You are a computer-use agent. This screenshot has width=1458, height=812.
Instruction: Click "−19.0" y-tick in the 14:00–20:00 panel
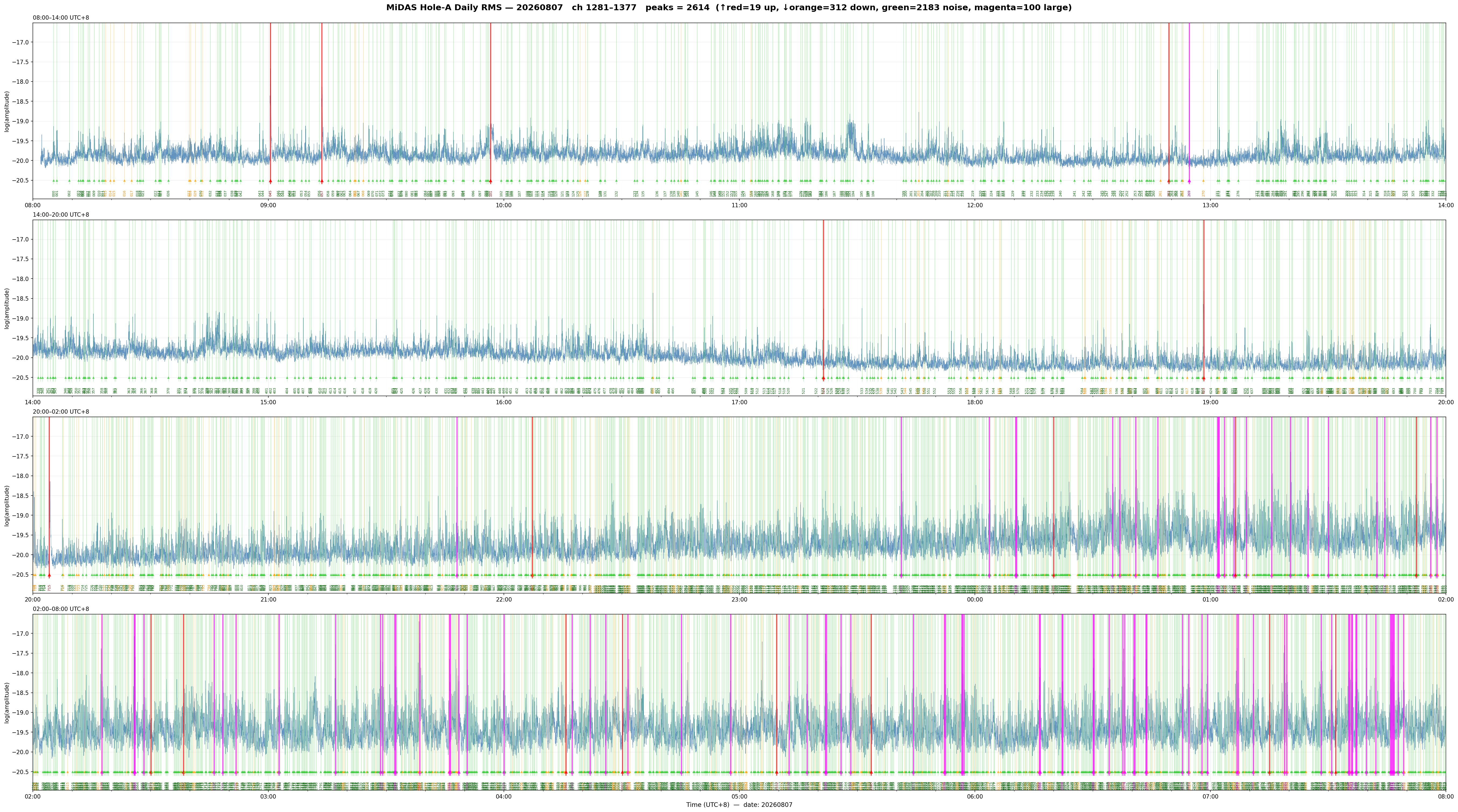point(21,319)
